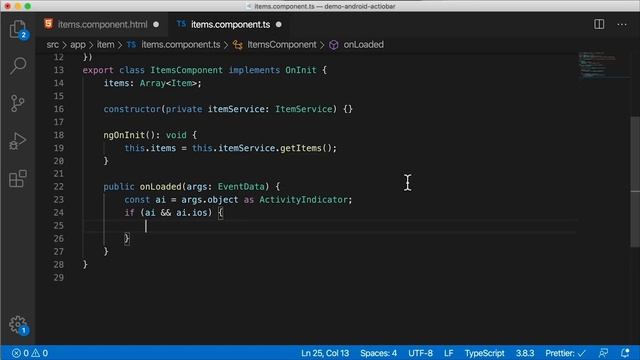Click the HTML file icon on first tab

(x=49, y=24)
